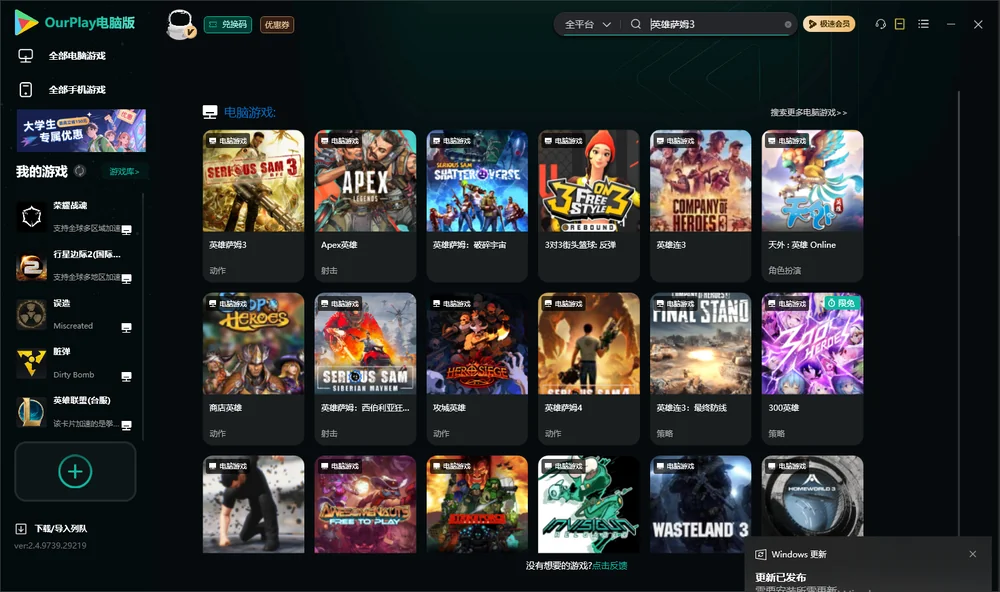
Task: Open the user avatar profile
Action: pyautogui.click(x=180, y=24)
